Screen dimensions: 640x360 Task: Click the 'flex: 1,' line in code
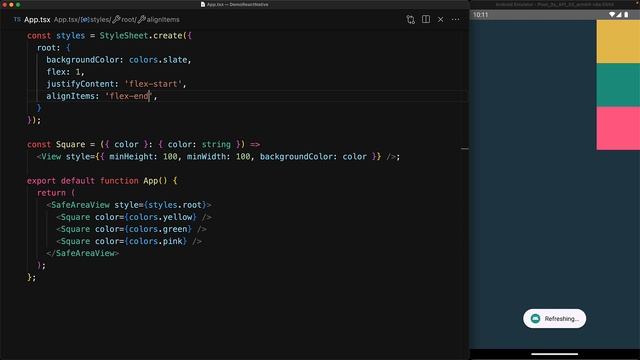[65, 72]
